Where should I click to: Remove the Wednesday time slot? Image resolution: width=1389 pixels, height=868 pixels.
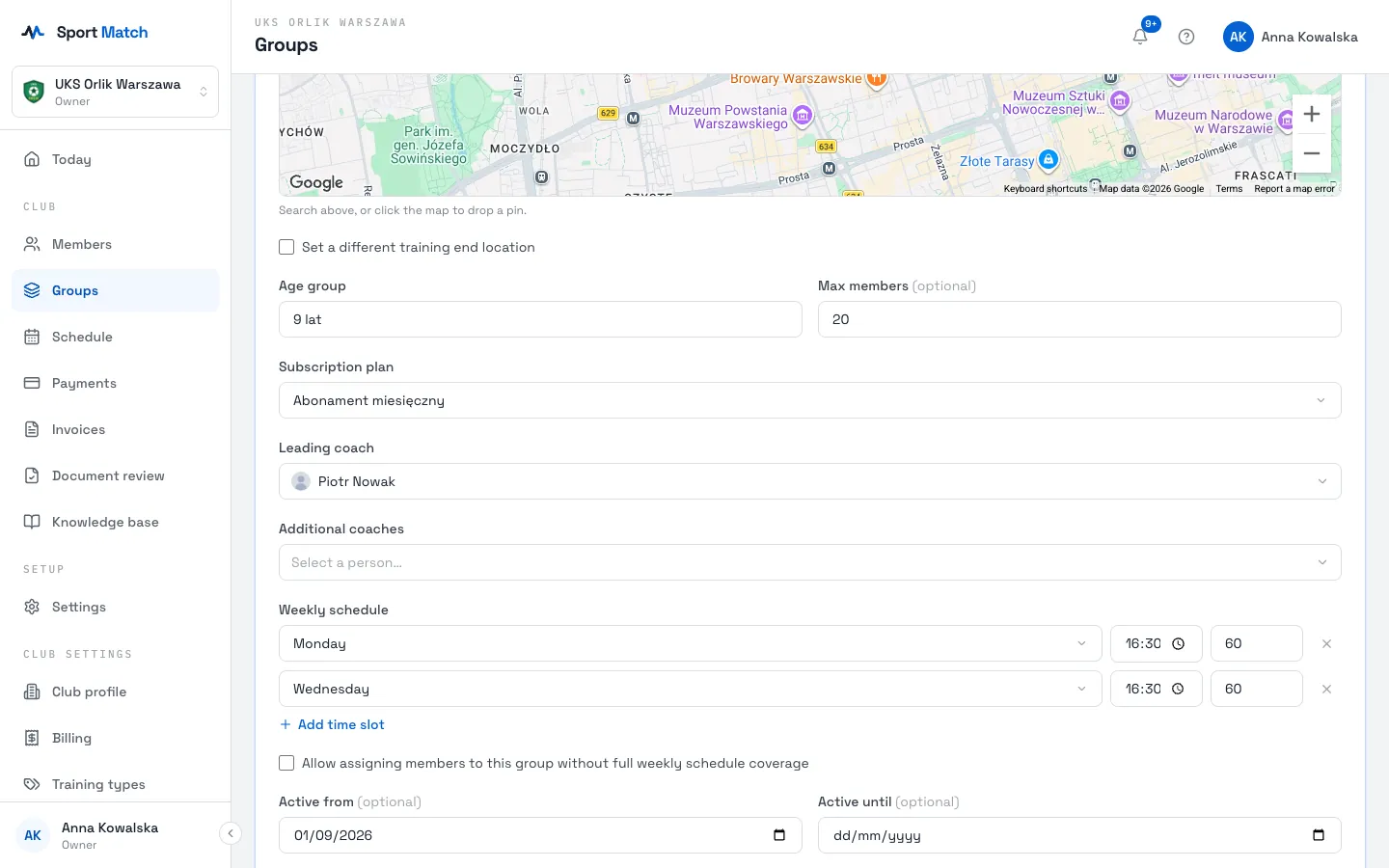pos(1326,689)
